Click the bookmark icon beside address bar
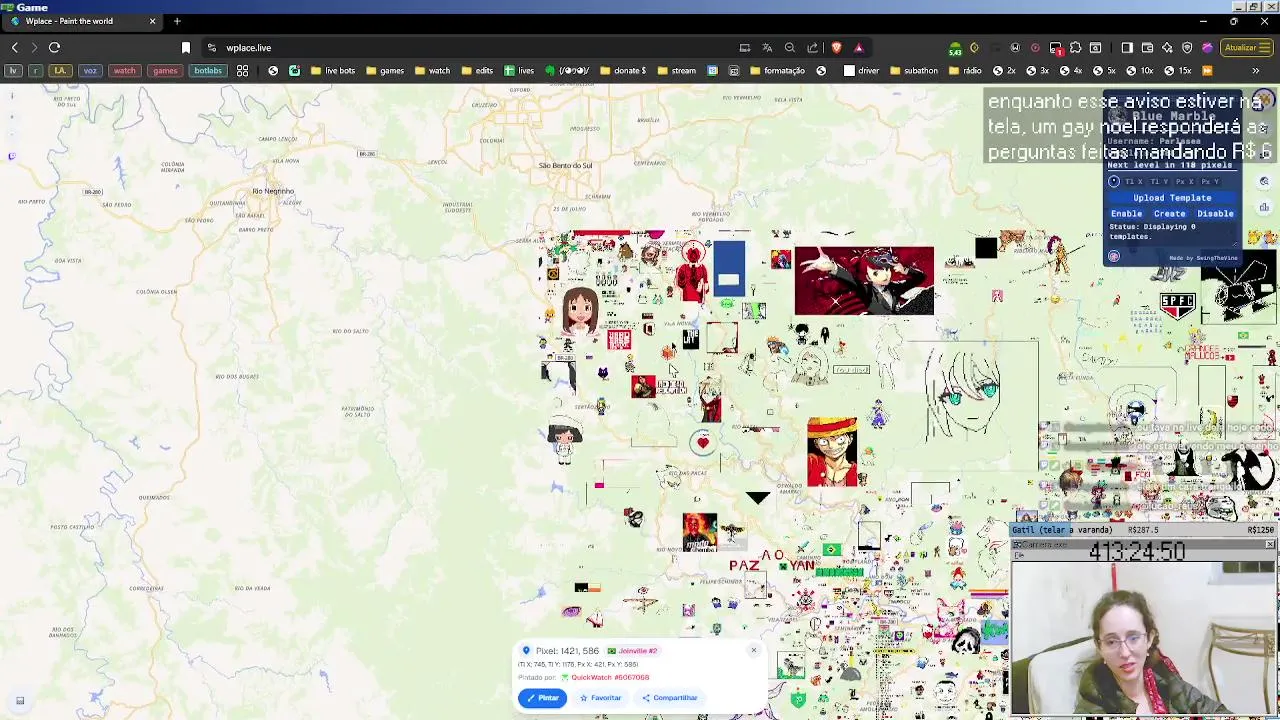 tap(186, 47)
